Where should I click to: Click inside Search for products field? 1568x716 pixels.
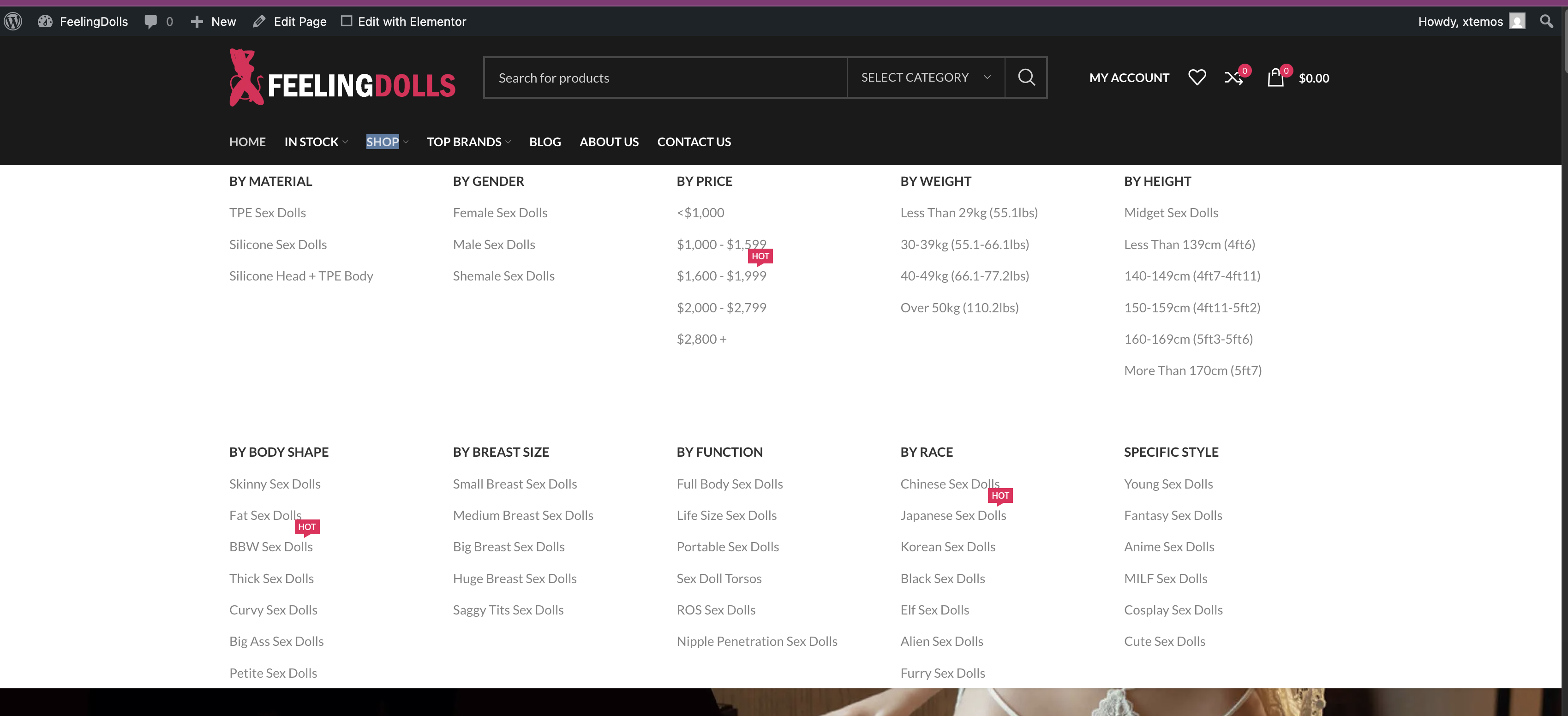coord(665,77)
